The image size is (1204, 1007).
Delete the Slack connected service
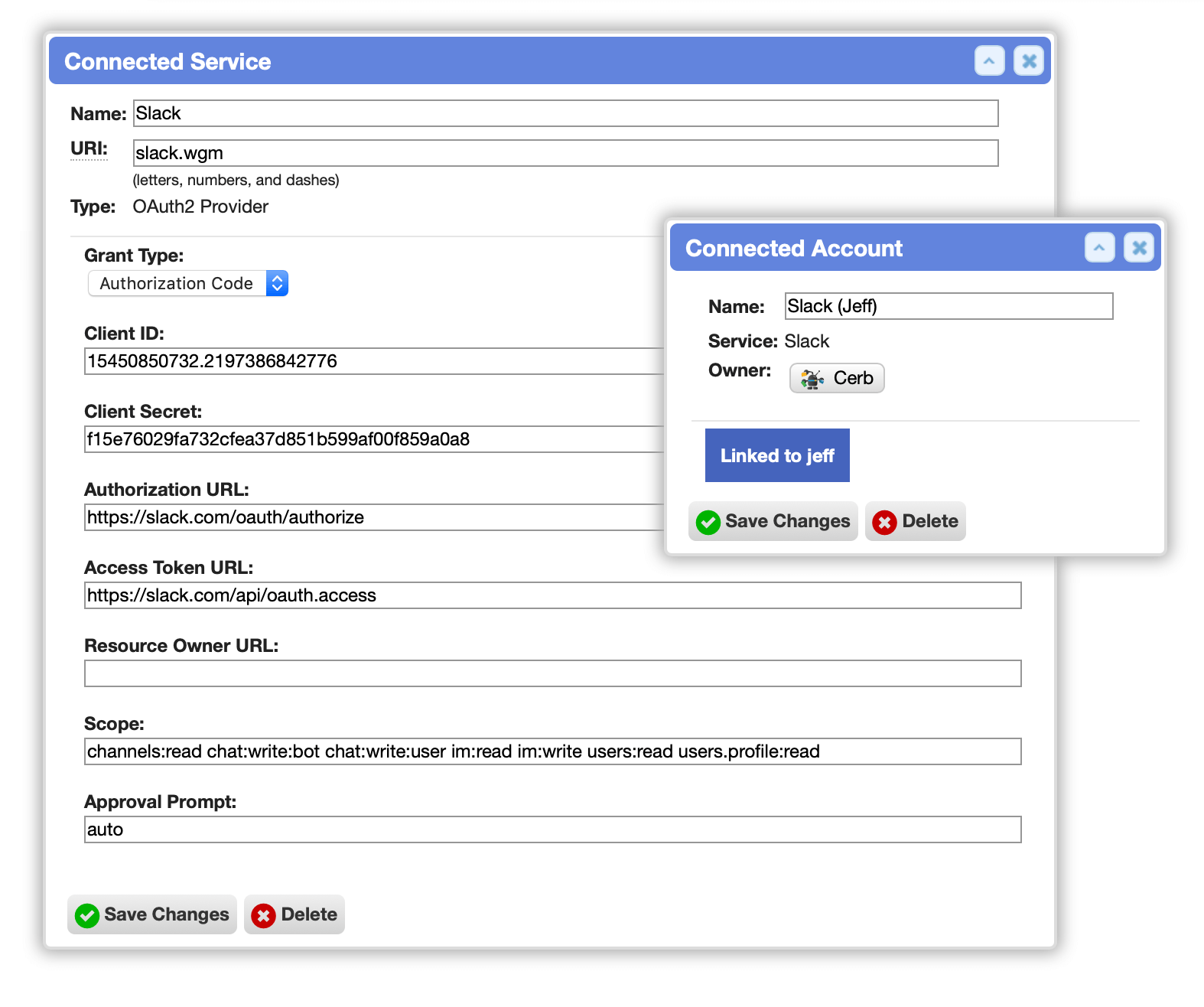pos(294,914)
